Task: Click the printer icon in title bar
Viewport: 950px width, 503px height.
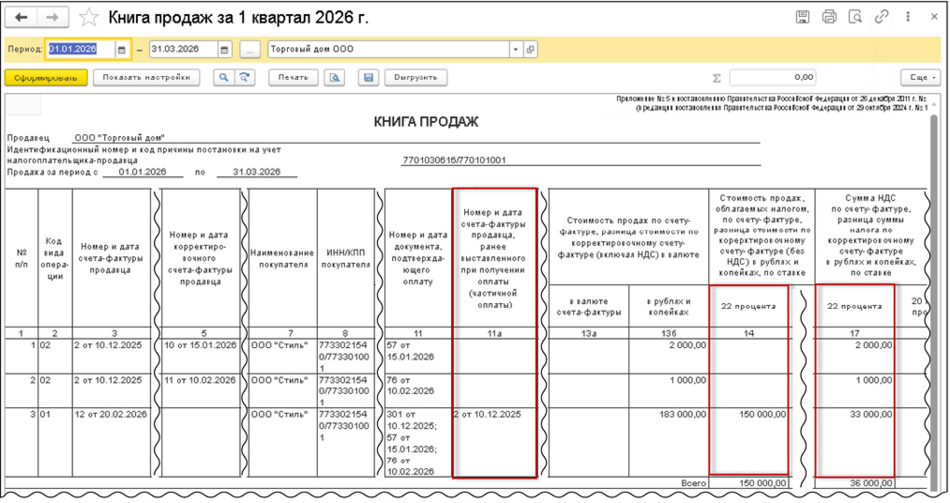Action: tap(828, 18)
